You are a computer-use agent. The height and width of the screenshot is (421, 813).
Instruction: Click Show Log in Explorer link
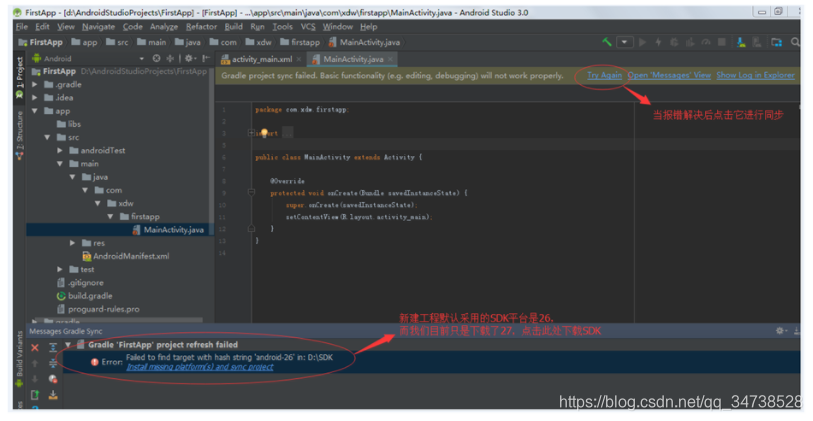(755, 75)
